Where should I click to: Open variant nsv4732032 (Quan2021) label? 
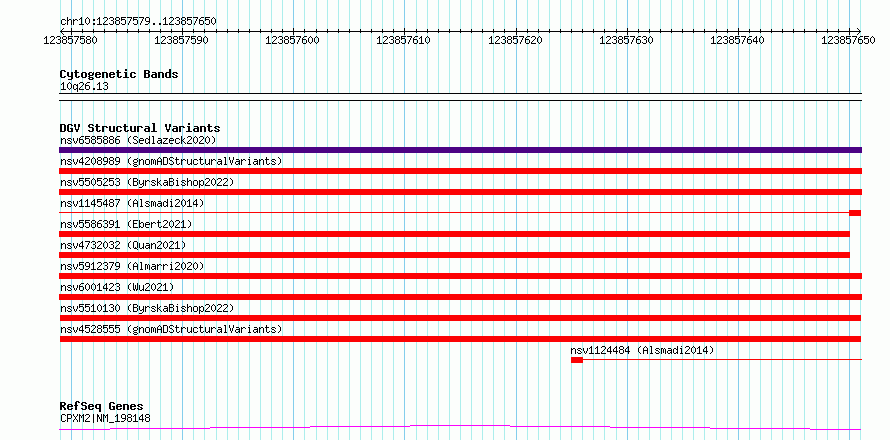tap(123, 245)
